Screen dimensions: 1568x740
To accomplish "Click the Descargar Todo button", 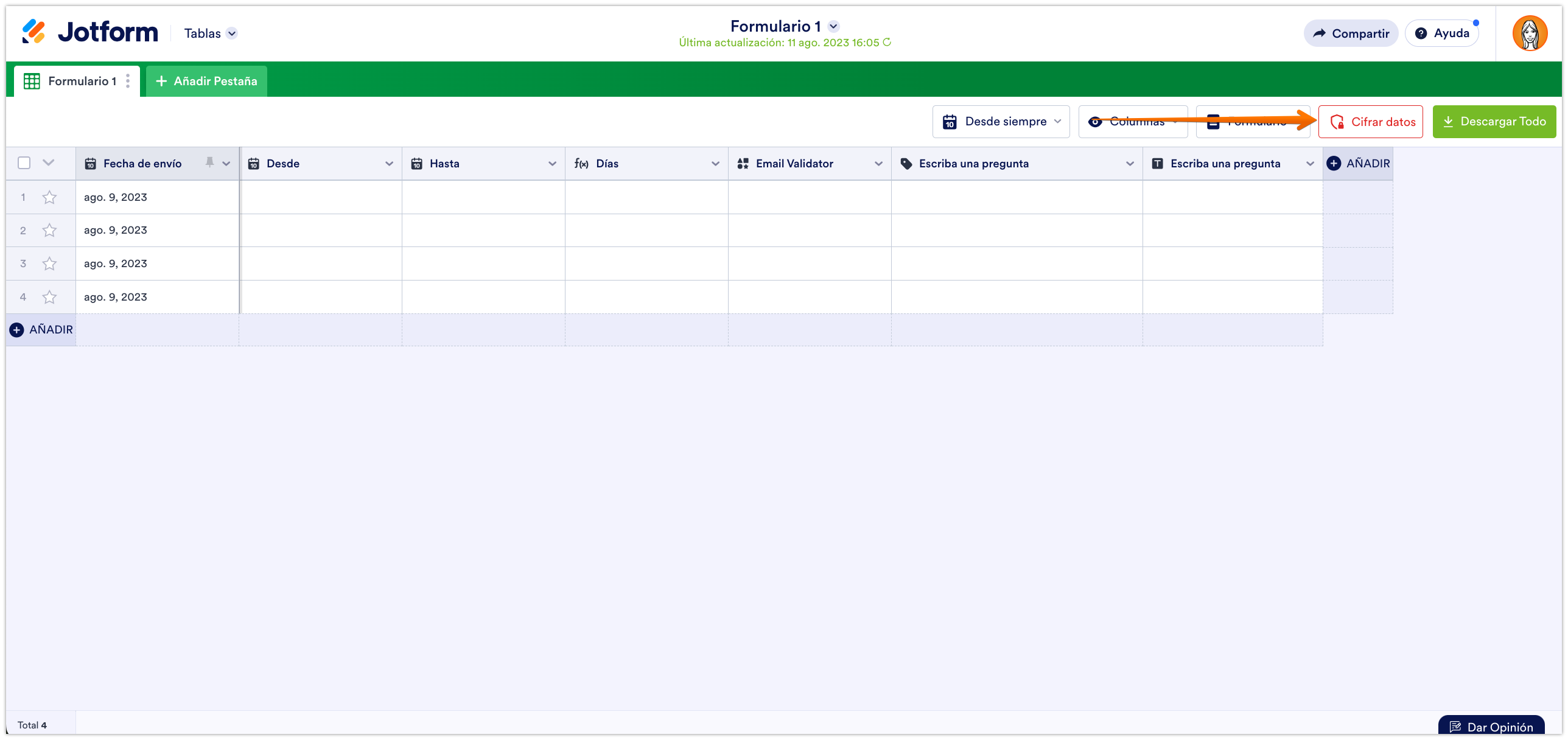I will pos(1494,122).
